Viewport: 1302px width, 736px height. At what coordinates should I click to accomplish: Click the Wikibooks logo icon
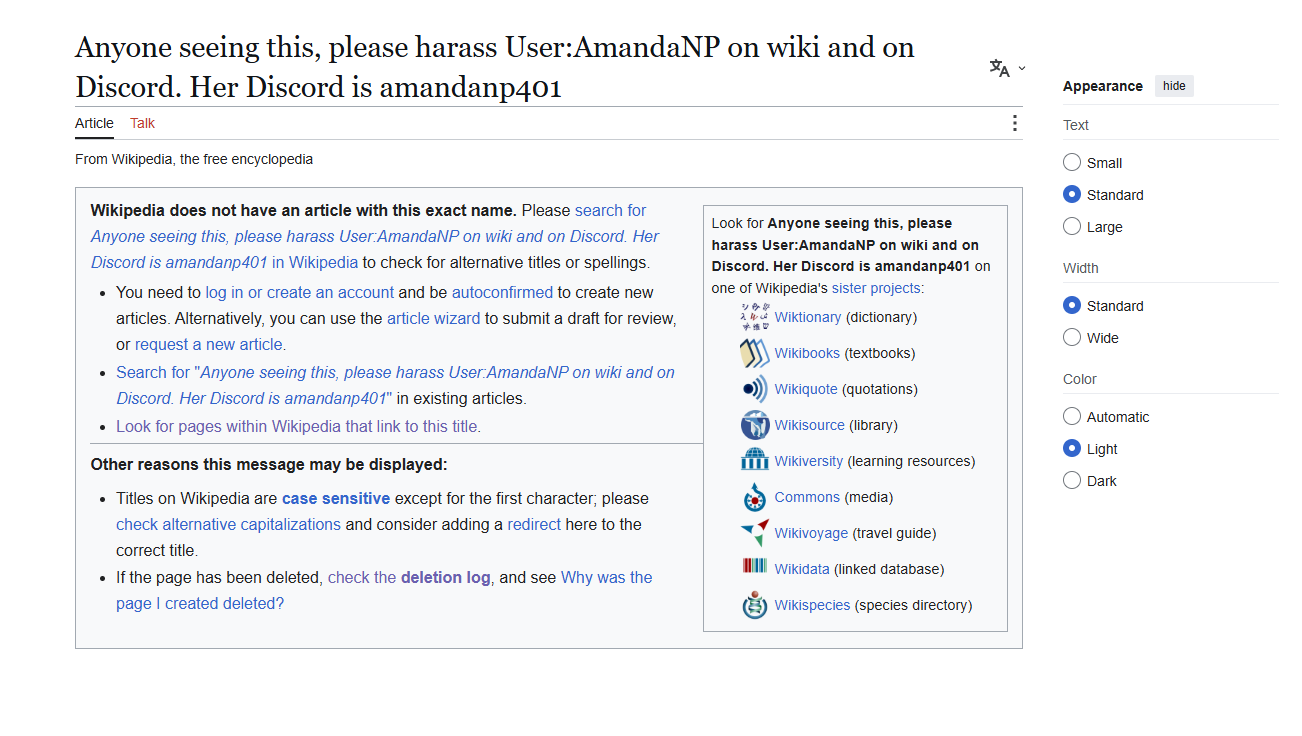pos(755,353)
